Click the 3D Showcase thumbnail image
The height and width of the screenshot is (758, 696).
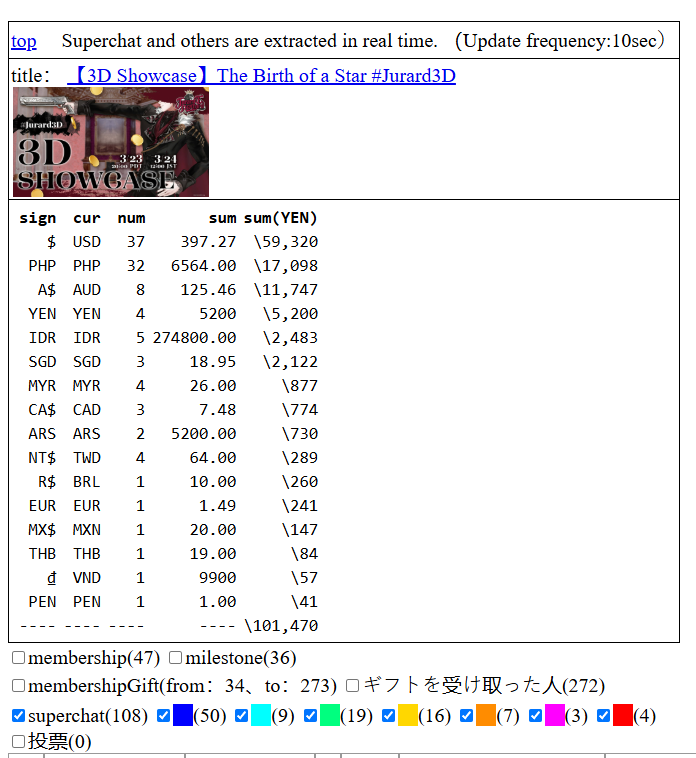(111, 142)
